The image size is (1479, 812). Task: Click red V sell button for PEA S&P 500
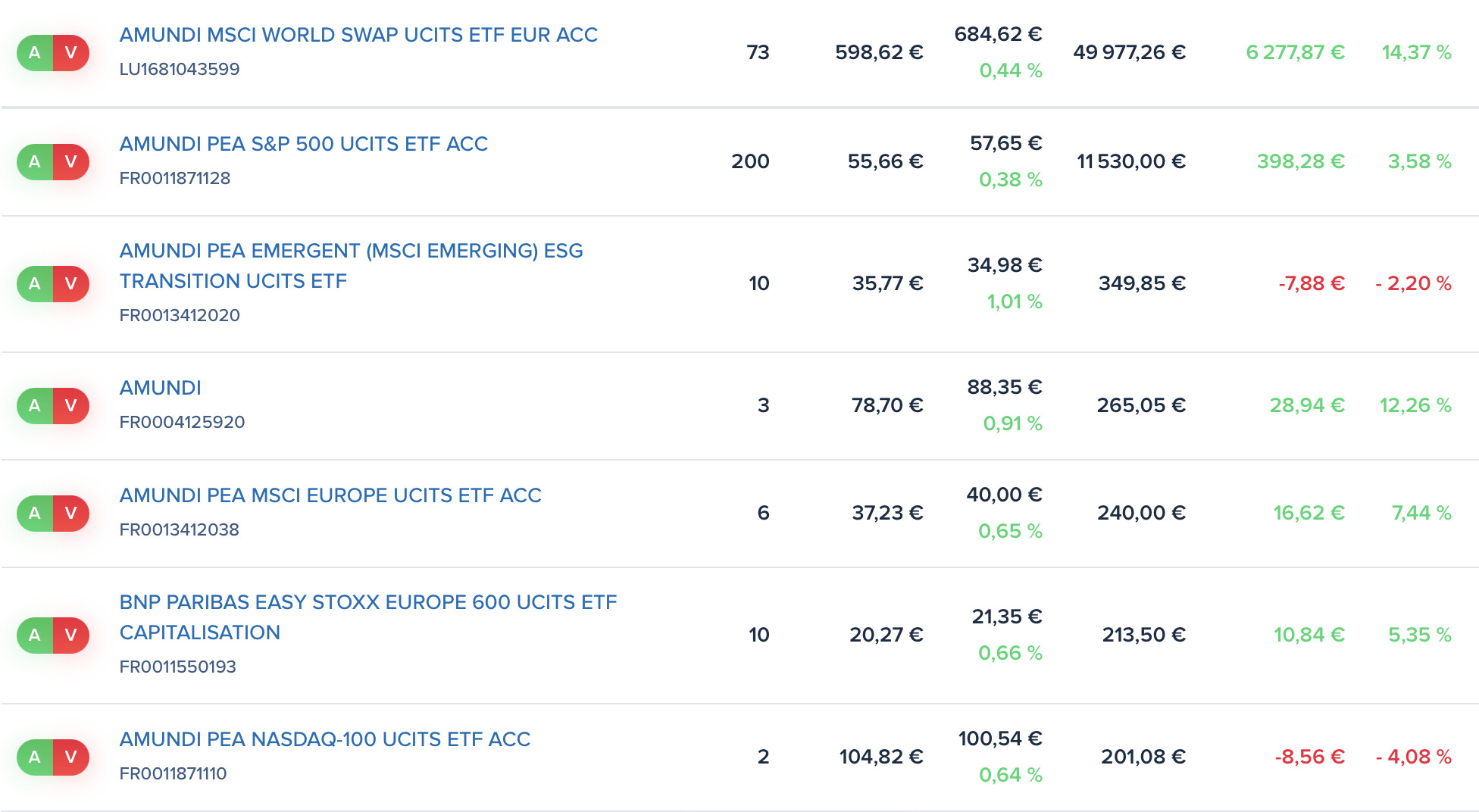71,162
